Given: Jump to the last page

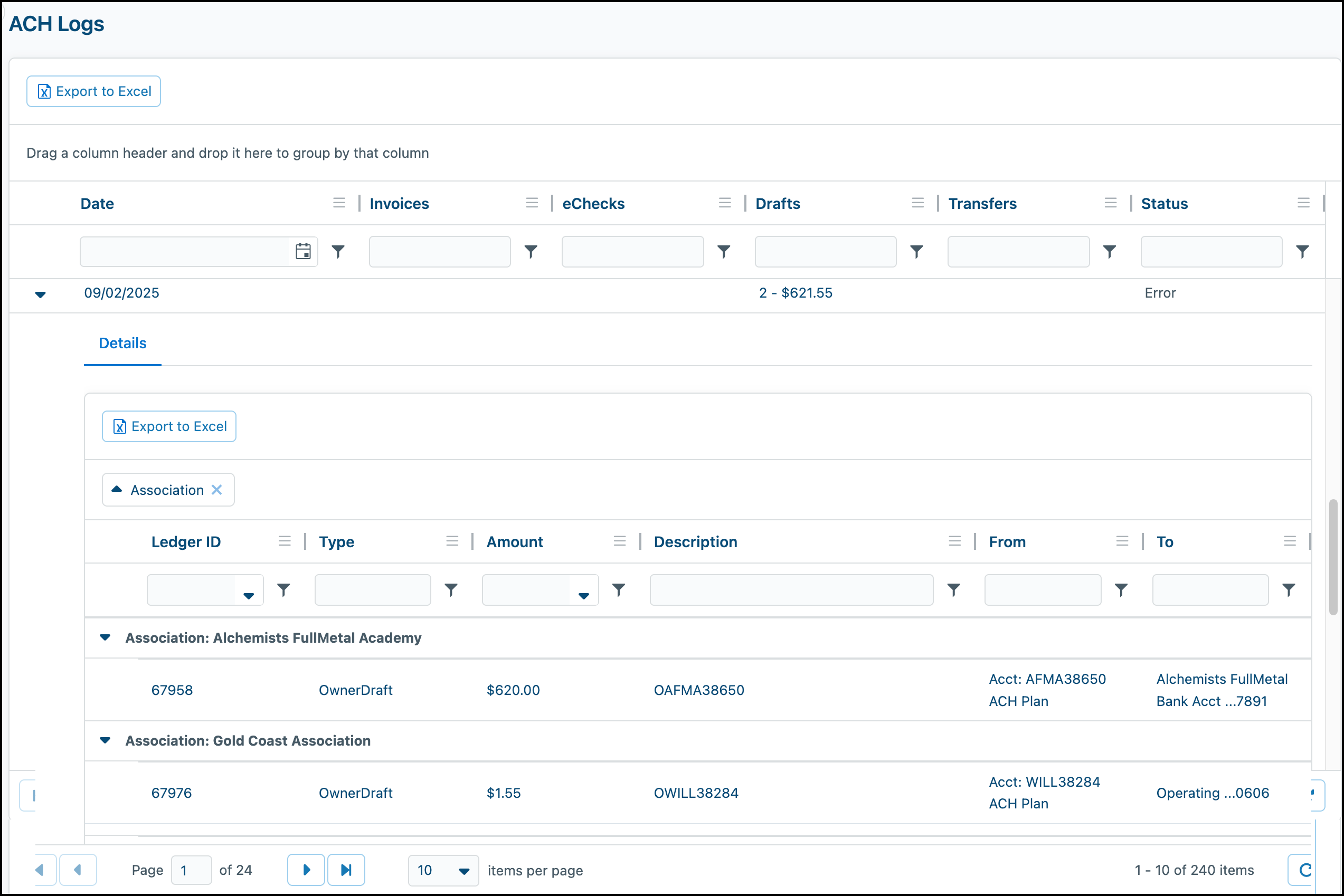Looking at the screenshot, I should point(346,870).
